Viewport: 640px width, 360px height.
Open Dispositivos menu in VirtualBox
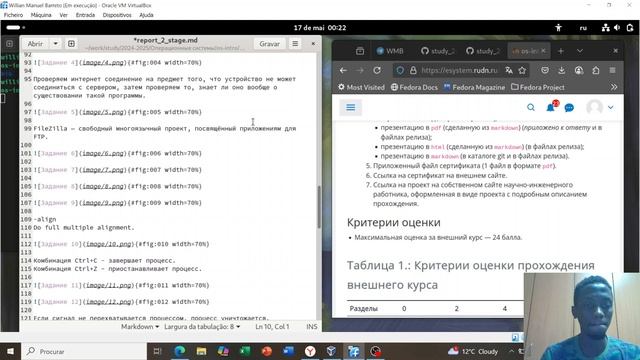click(117, 15)
